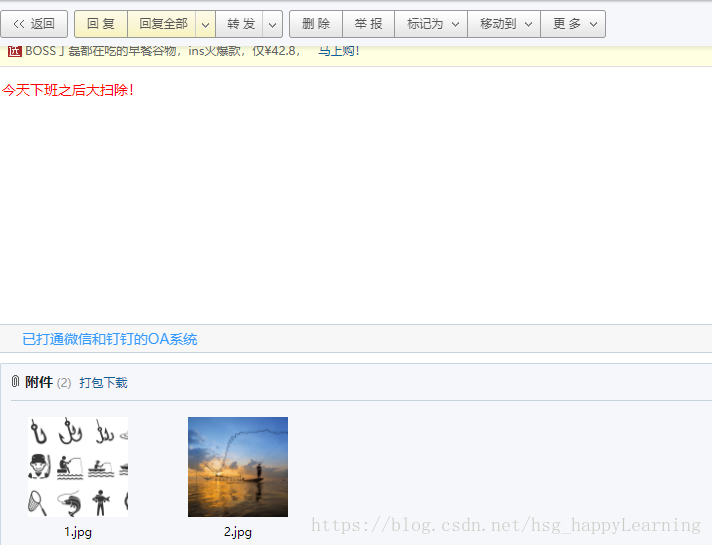Open the 已打通微信和钉钉的OA系统 link
This screenshot has height=545, width=712.
point(110,339)
